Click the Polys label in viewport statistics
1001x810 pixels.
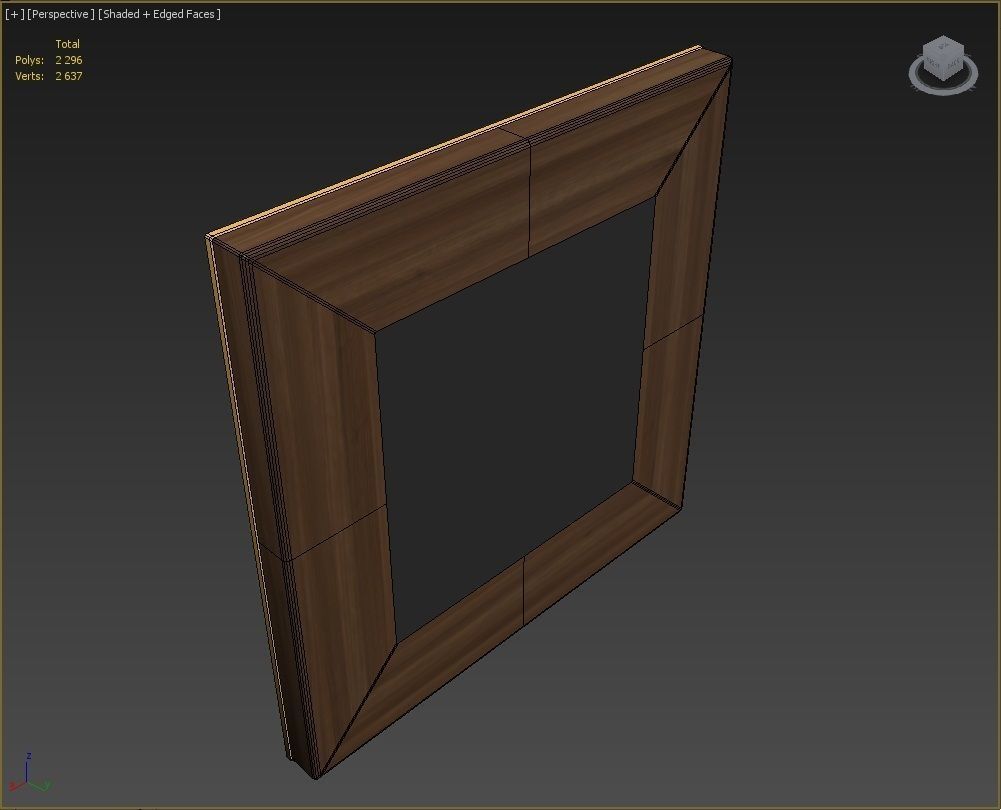pyautogui.click(x=29, y=60)
